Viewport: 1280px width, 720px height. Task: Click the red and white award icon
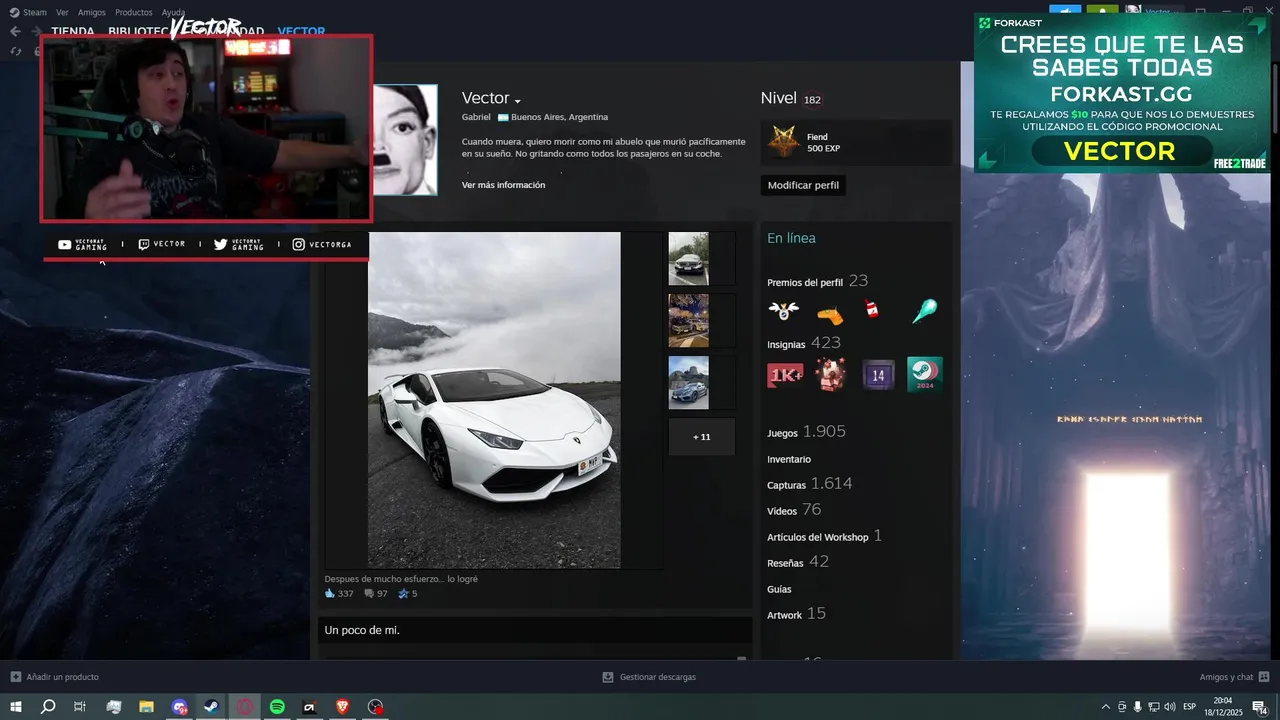pyautogui.click(x=872, y=309)
